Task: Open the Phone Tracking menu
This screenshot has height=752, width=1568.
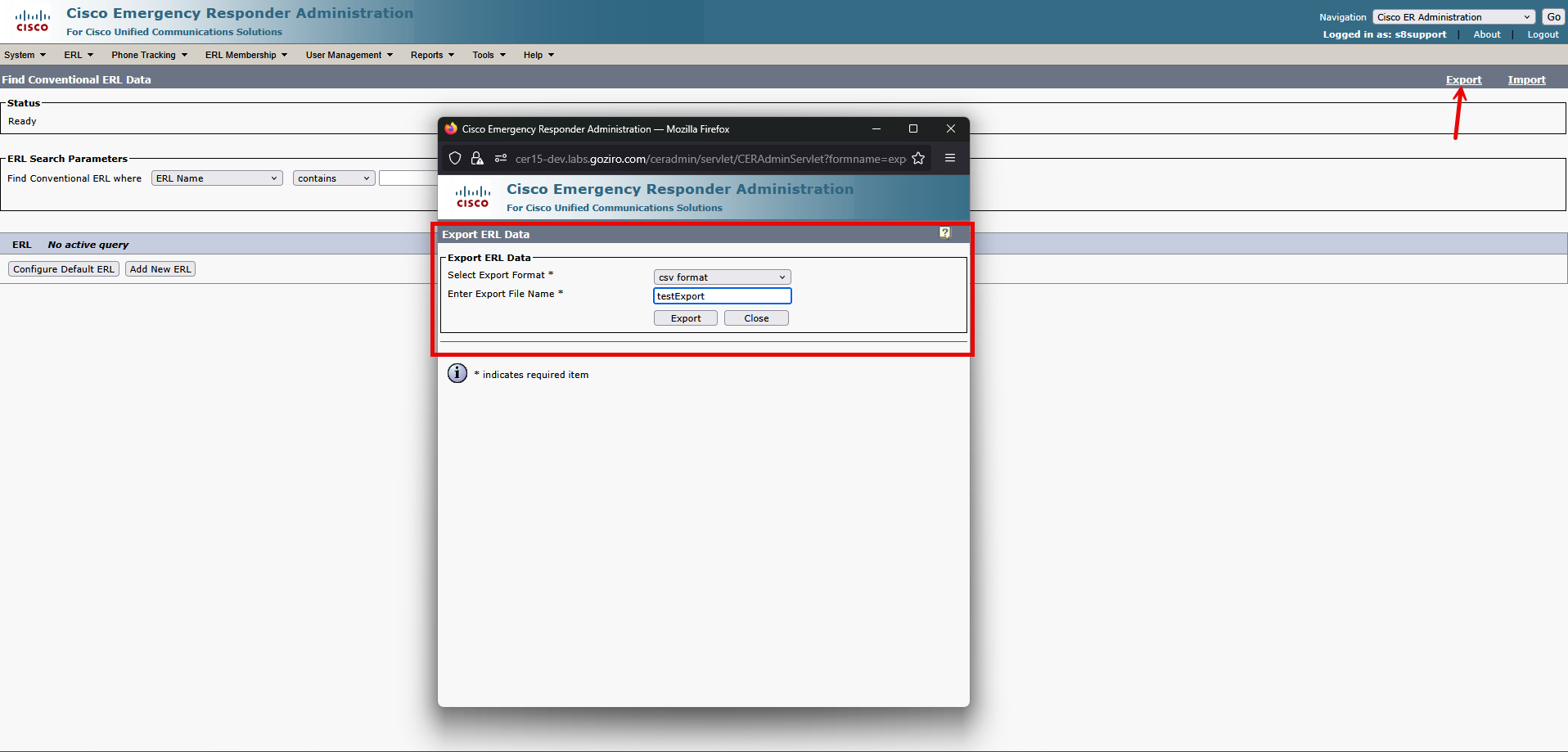Action: 149,55
